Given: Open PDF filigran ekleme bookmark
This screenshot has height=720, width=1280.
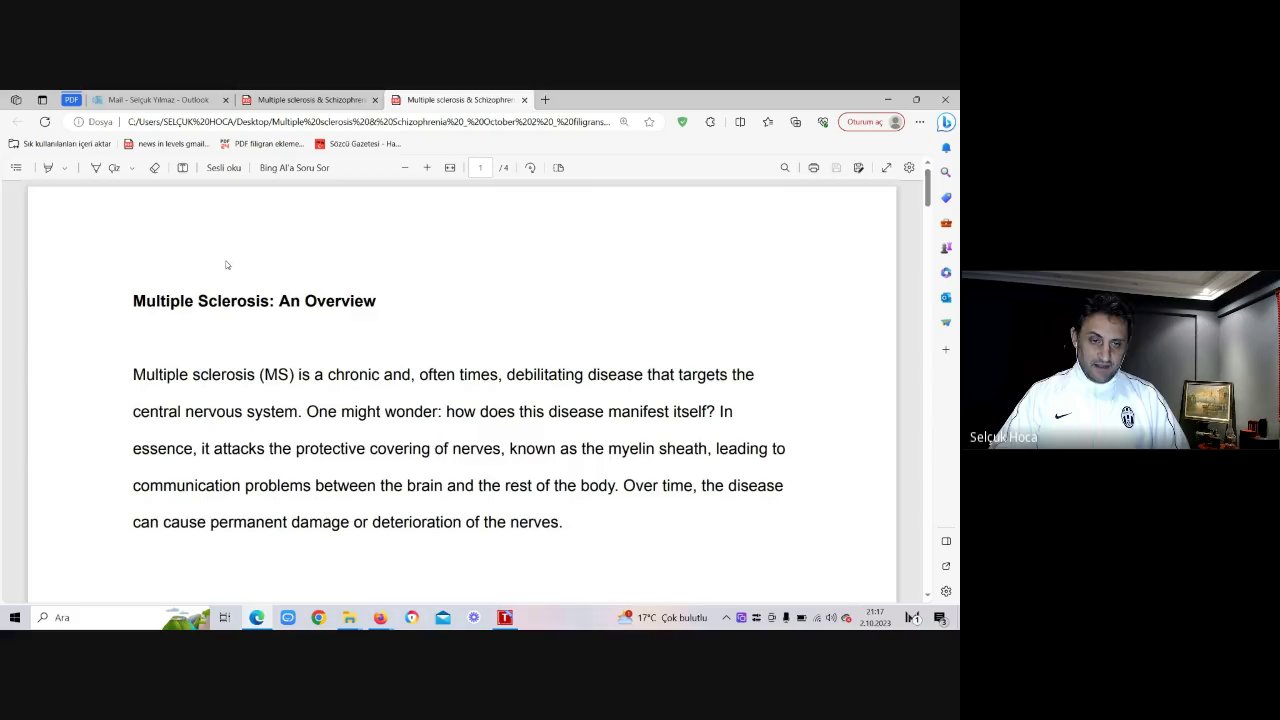Looking at the screenshot, I should 262,144.
